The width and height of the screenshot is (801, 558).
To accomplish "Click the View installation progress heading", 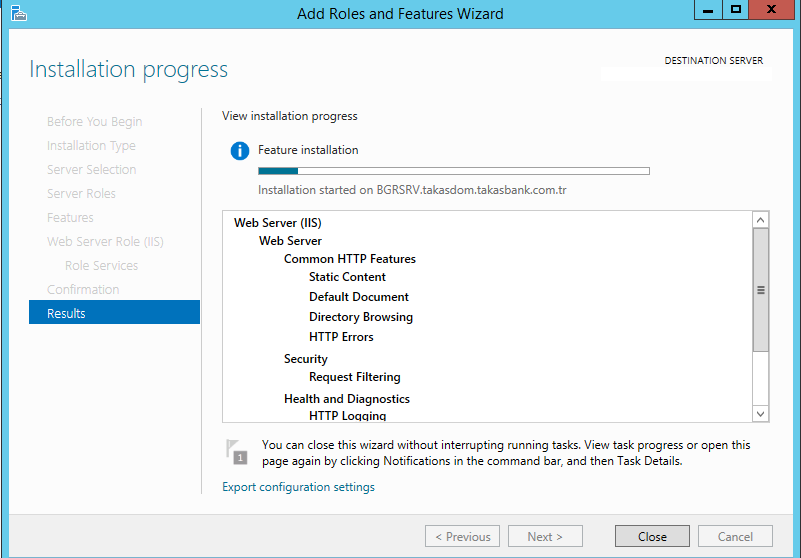I will pyautogui.click(x=290, y=116).
